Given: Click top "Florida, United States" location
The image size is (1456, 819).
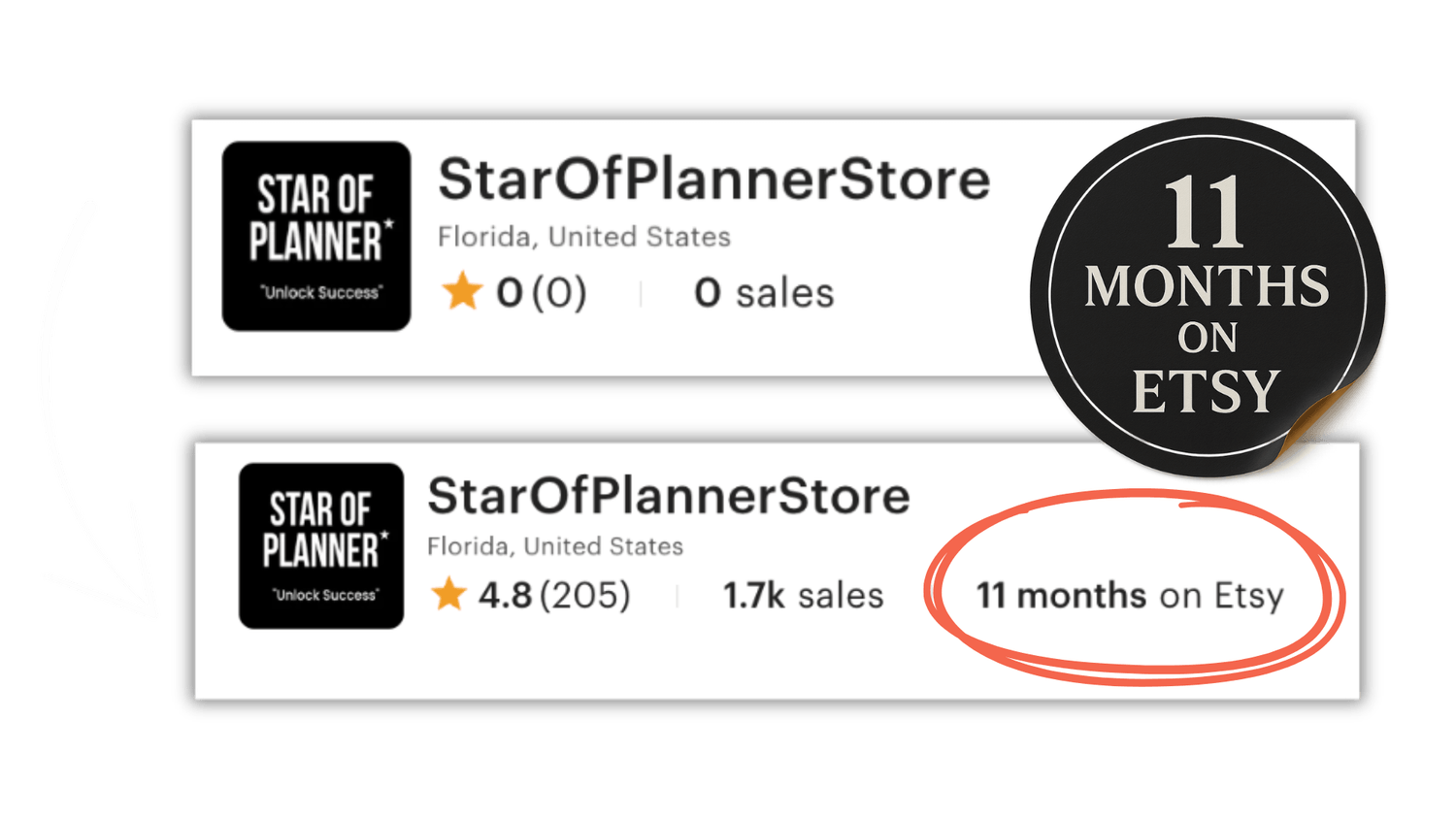Looking at the screenshot, I should tap(583, 237).
